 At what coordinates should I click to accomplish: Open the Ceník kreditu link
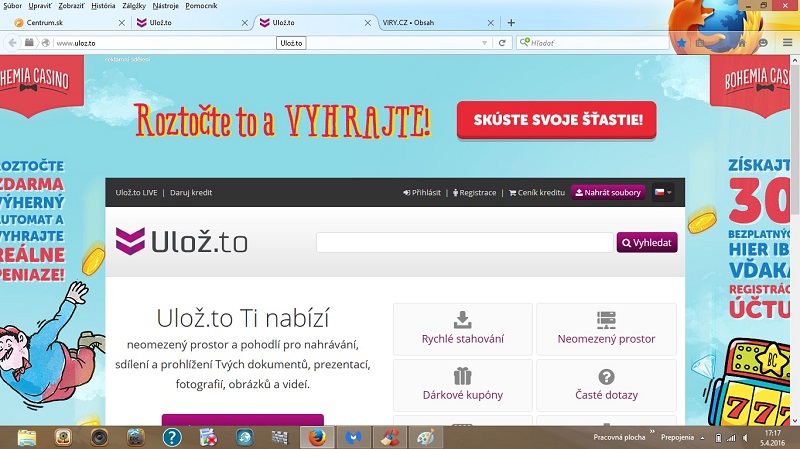coord(537,192)
